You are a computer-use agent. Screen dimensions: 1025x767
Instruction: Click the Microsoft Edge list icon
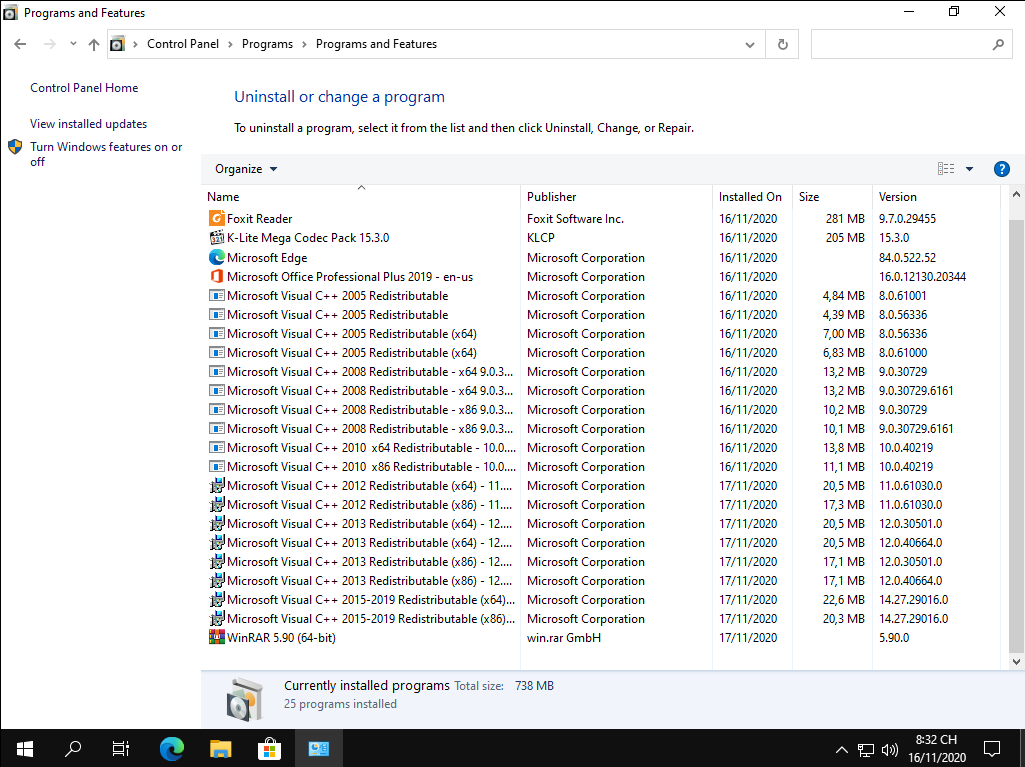tap(216, 258)
